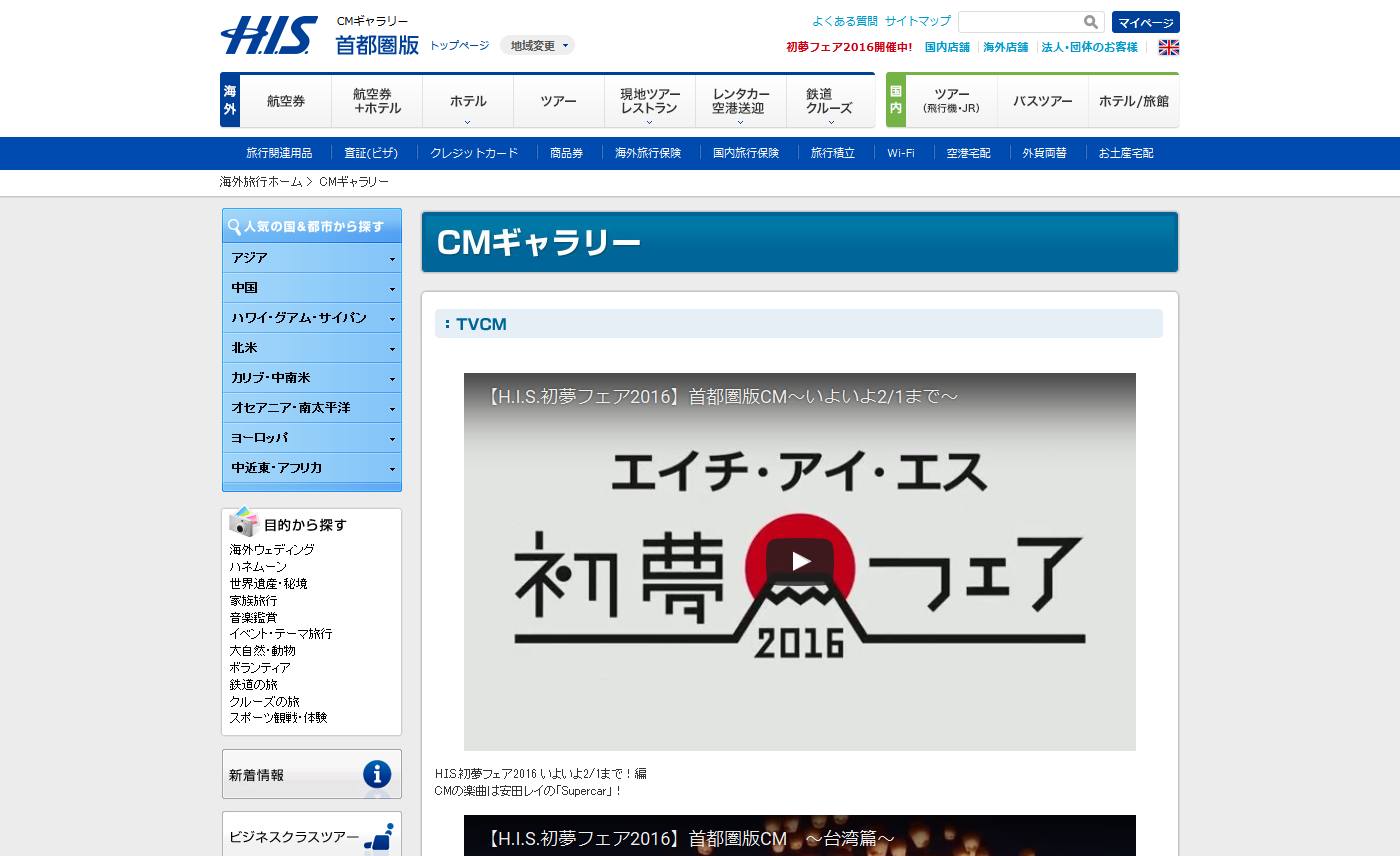Open 世界遺産・秘境 link

[268, 584]
